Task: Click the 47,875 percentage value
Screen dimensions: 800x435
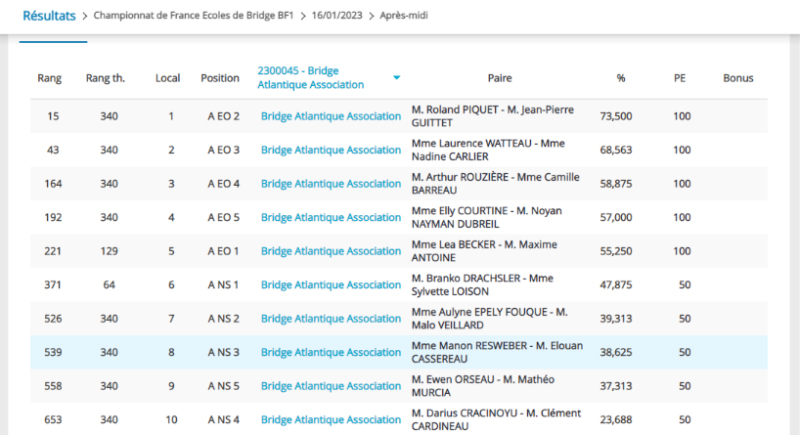Action: tap(616, 285)
